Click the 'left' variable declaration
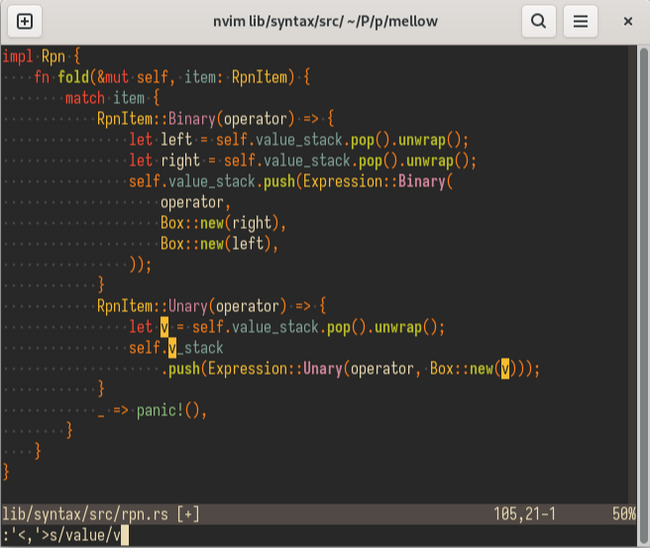This screenshot has height=548, width=650. click(x=176, y=140)
